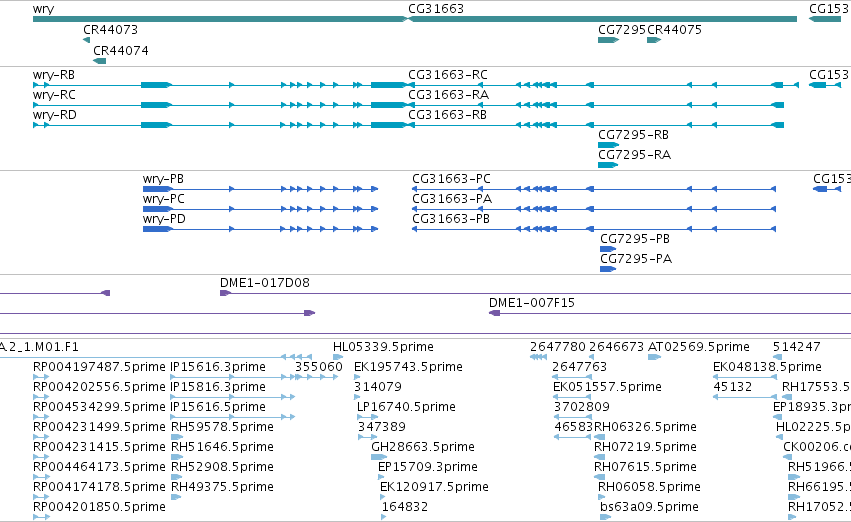Viewport: 851px width, 522px height.
Task: Click EST RH06058.5prime label
Action: (x=649, y=488)
